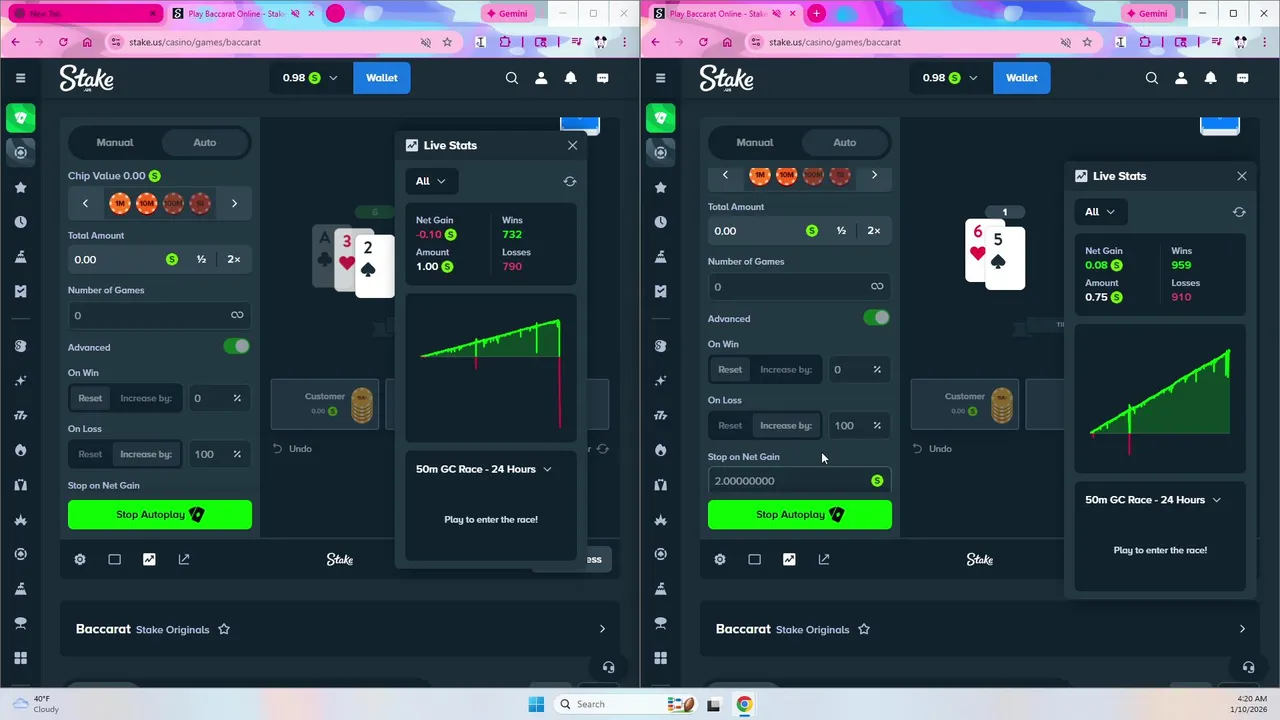Open sidebar recent clock in left window
Screen dimensions: 1280x720
click(20, 222)
